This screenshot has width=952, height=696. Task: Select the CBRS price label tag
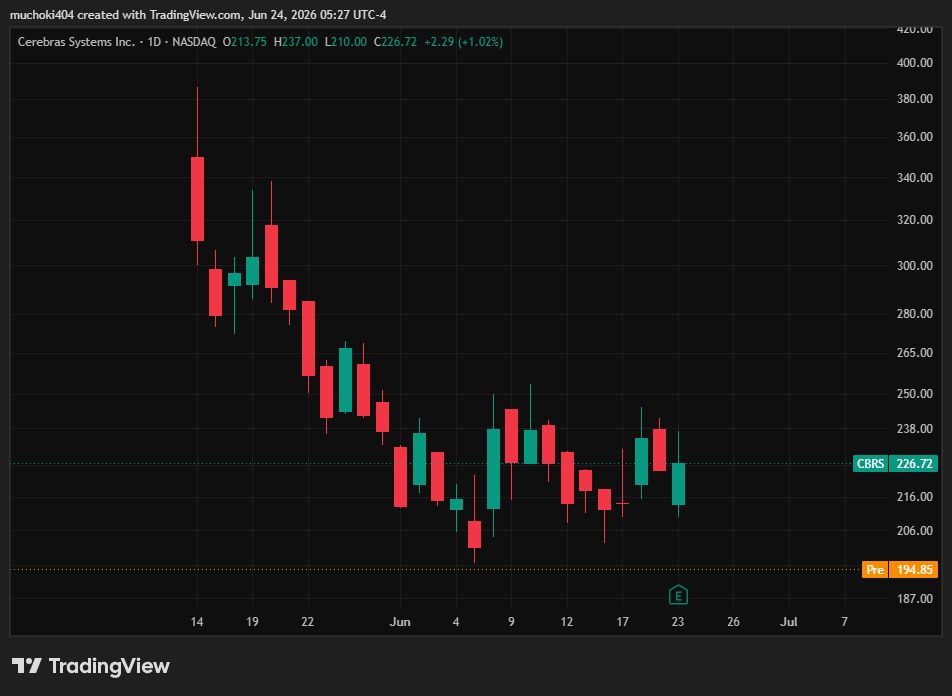pos(870,463)
